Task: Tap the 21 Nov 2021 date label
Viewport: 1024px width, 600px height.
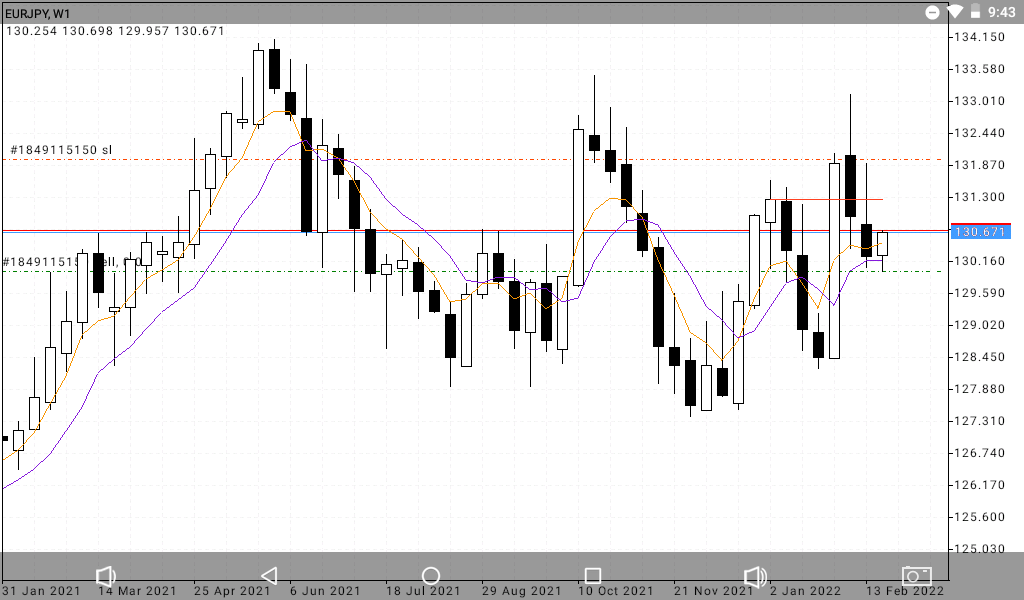Action: tap(713, 591)
